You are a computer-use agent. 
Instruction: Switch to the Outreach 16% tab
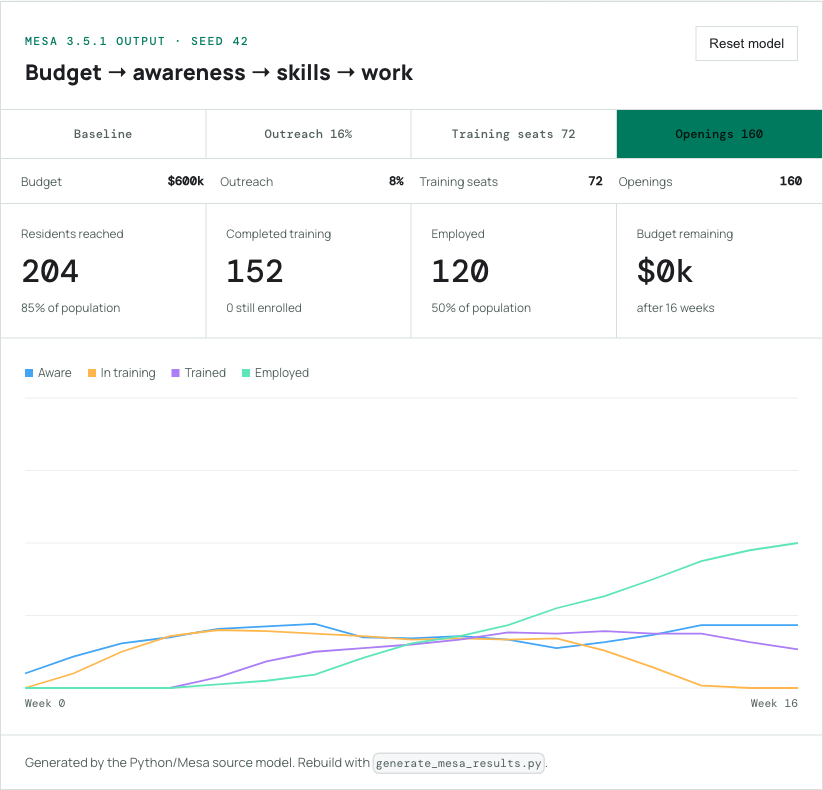click(x=308, y=134)
